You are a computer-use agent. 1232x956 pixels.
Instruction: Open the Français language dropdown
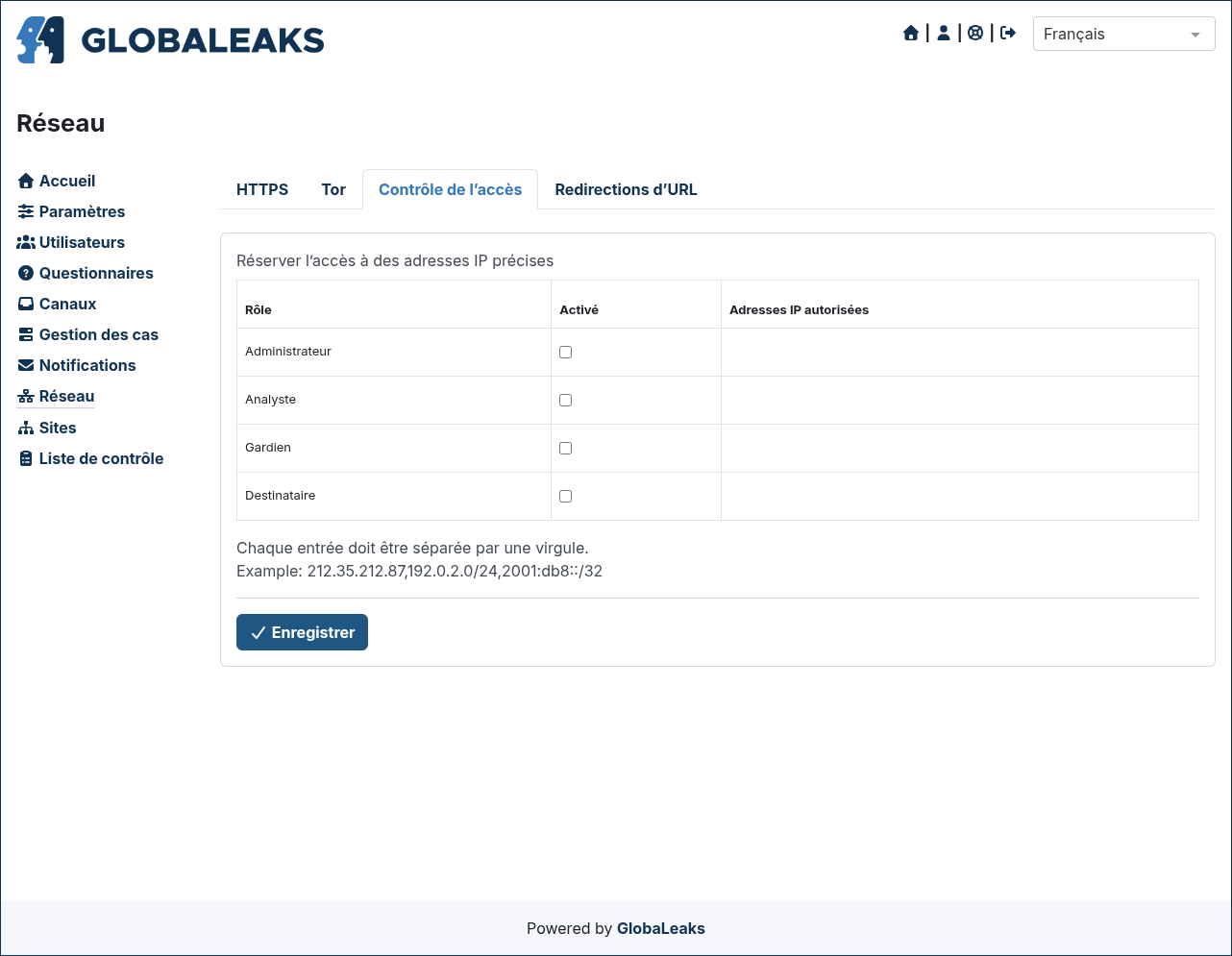click(x=1124, y=34)
